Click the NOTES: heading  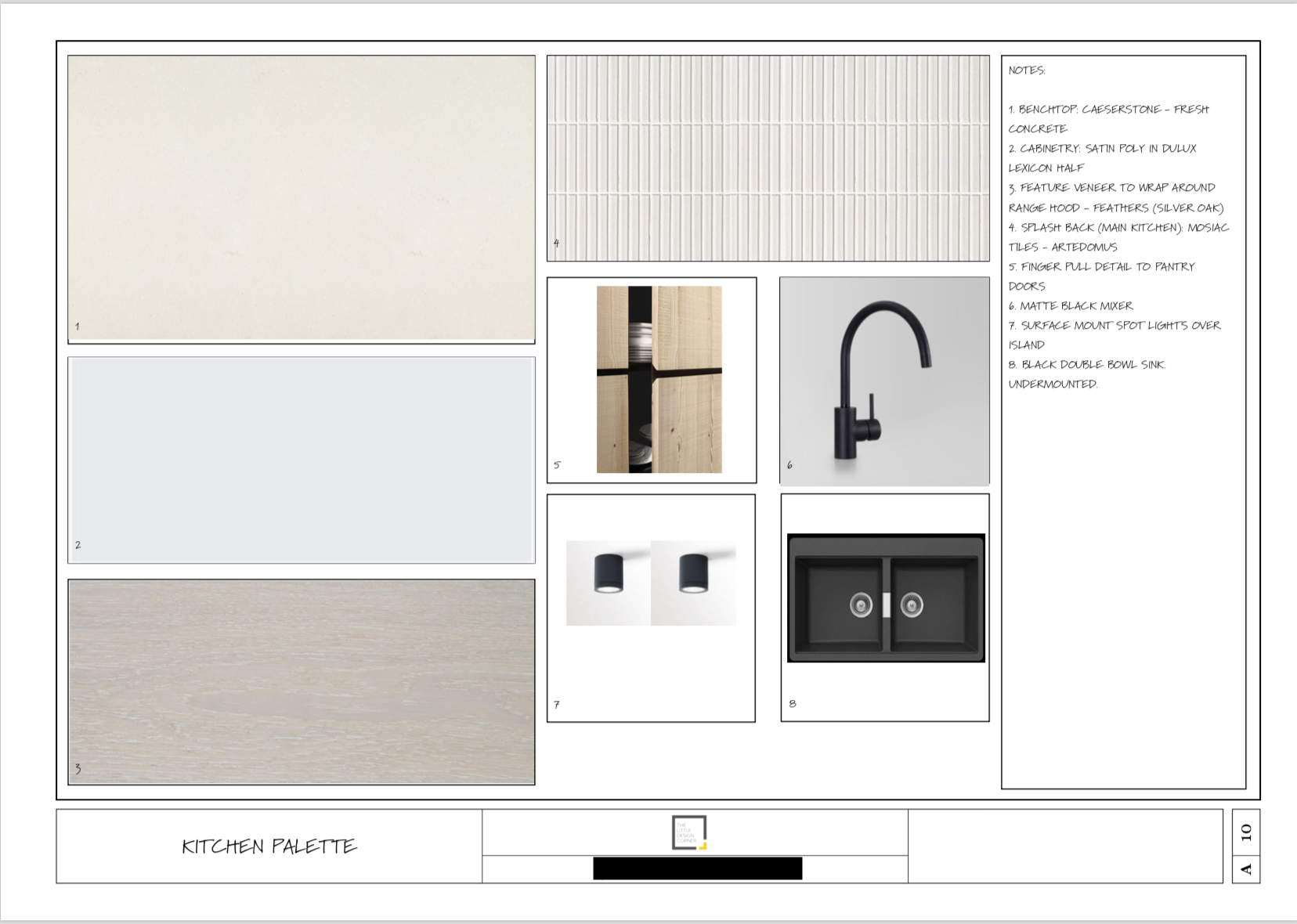[x=1027, y=70]
